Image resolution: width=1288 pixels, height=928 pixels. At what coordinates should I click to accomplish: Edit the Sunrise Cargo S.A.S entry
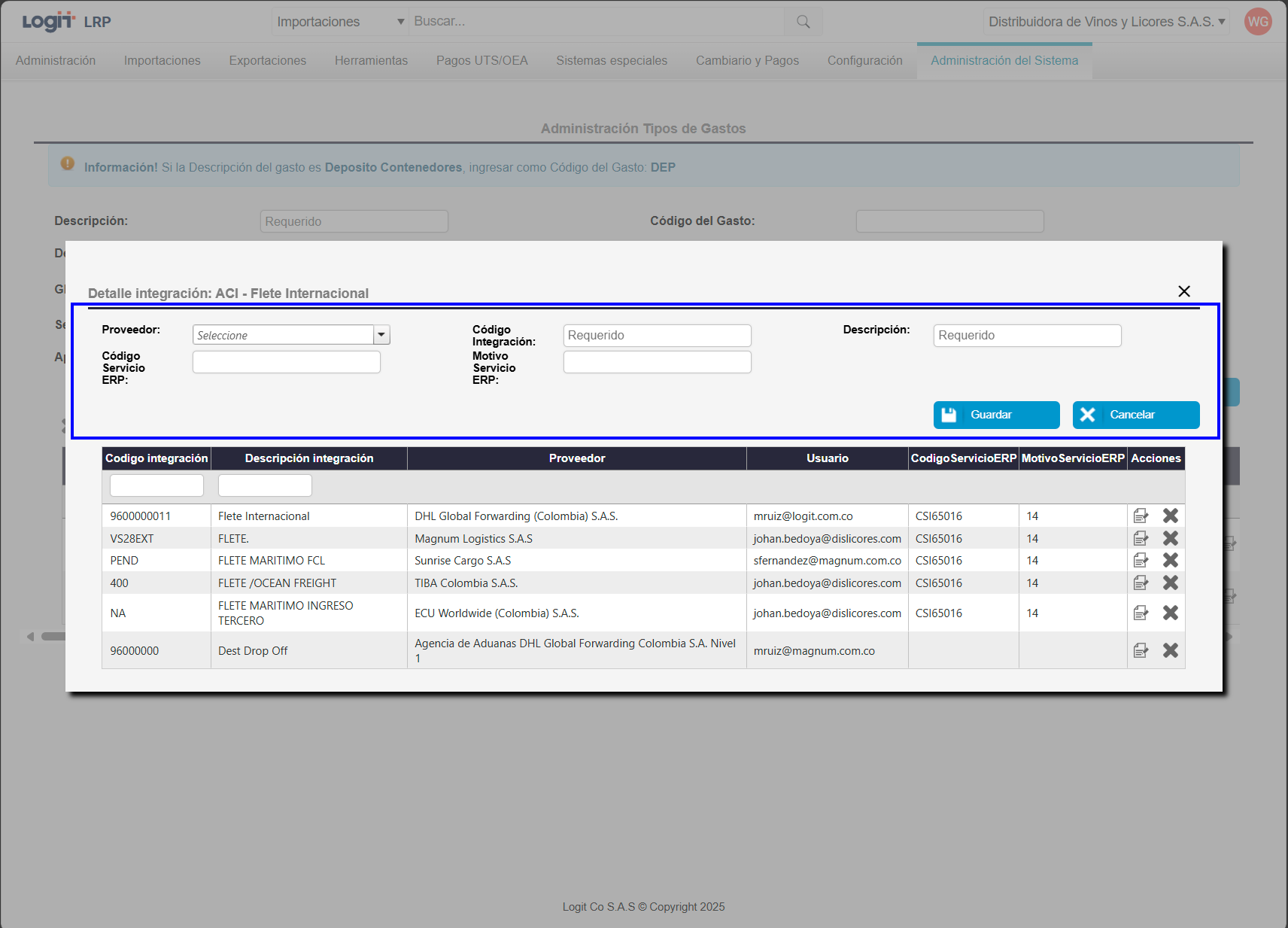(1141, 561)
